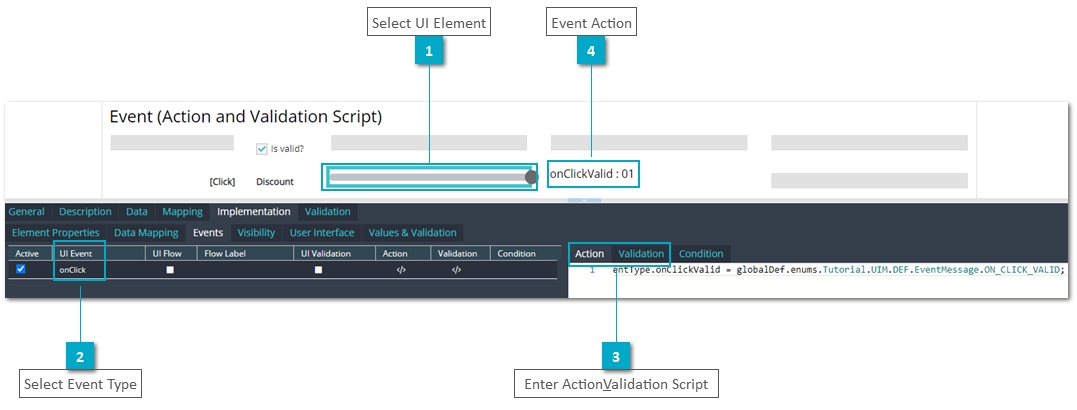This screenshot has height=410, width=1077.
Task: Enable the UI Flow checkbox for onClick
Action: [170, 270]
